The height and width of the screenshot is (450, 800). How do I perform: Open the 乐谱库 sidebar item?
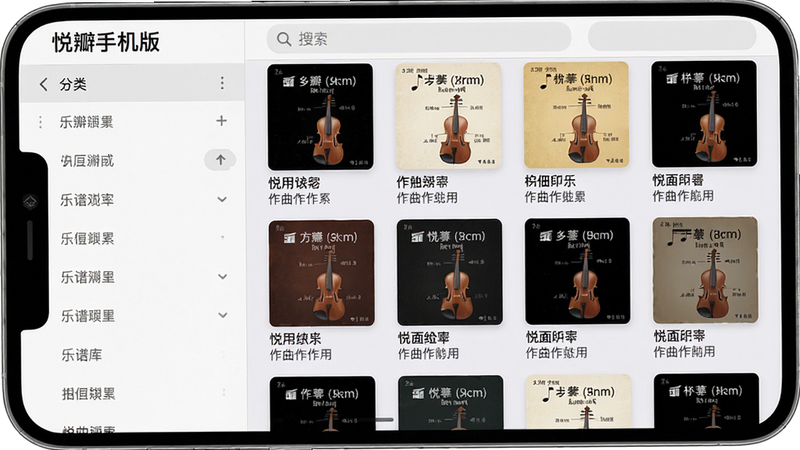point(82,355)
